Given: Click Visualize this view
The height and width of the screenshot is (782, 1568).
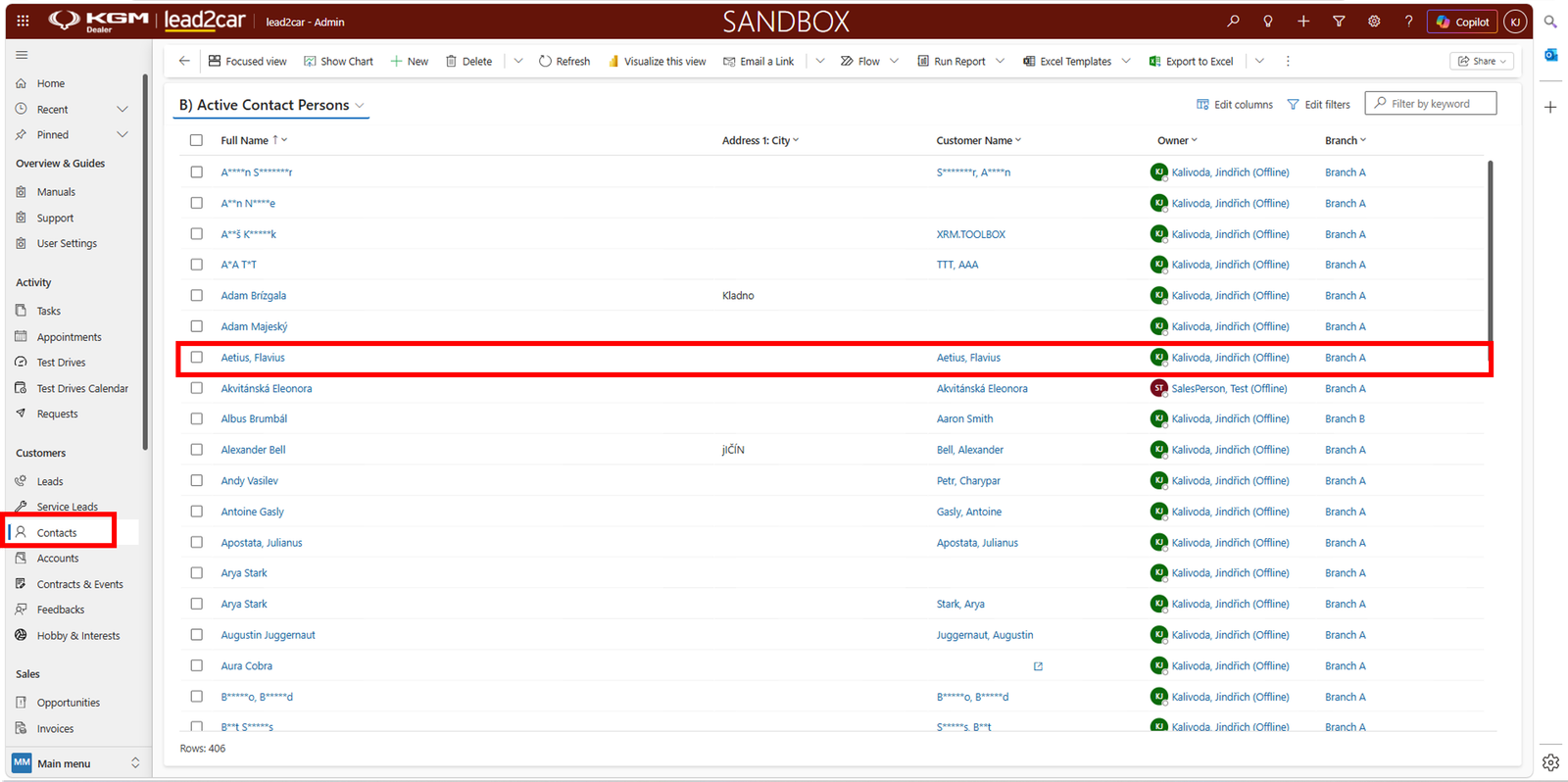Looking at the screenshot, I should click(657, 61).
